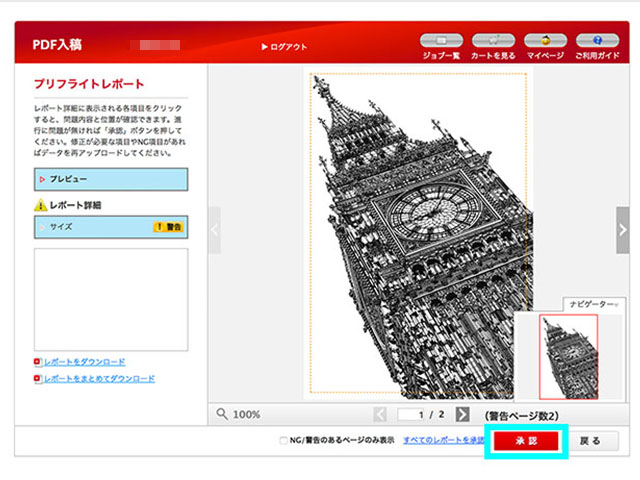
Task: Collapse the Navigator (ナビゲーター) panel
Action: coord(594,304)
